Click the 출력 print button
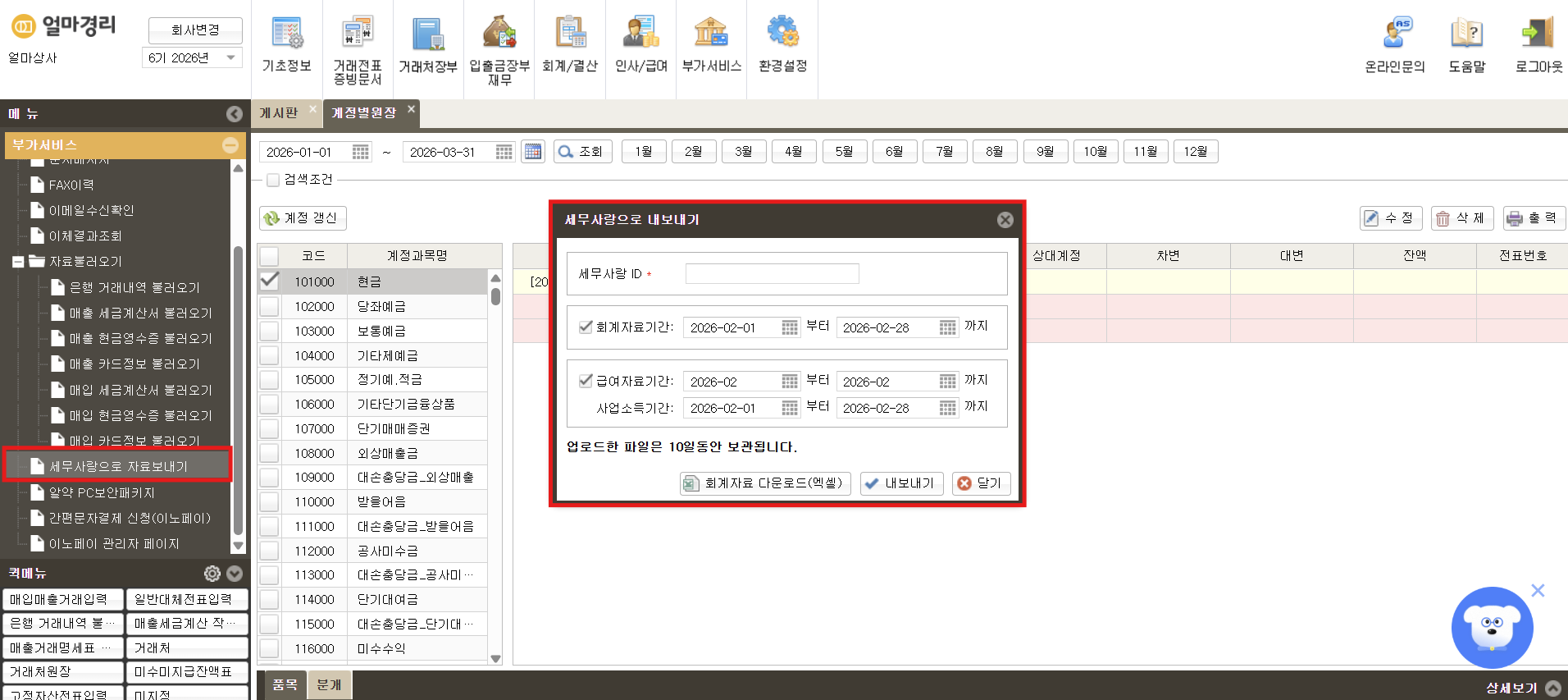Image resolution: width=1568 pixels, height=700 pixels. 1534,218
